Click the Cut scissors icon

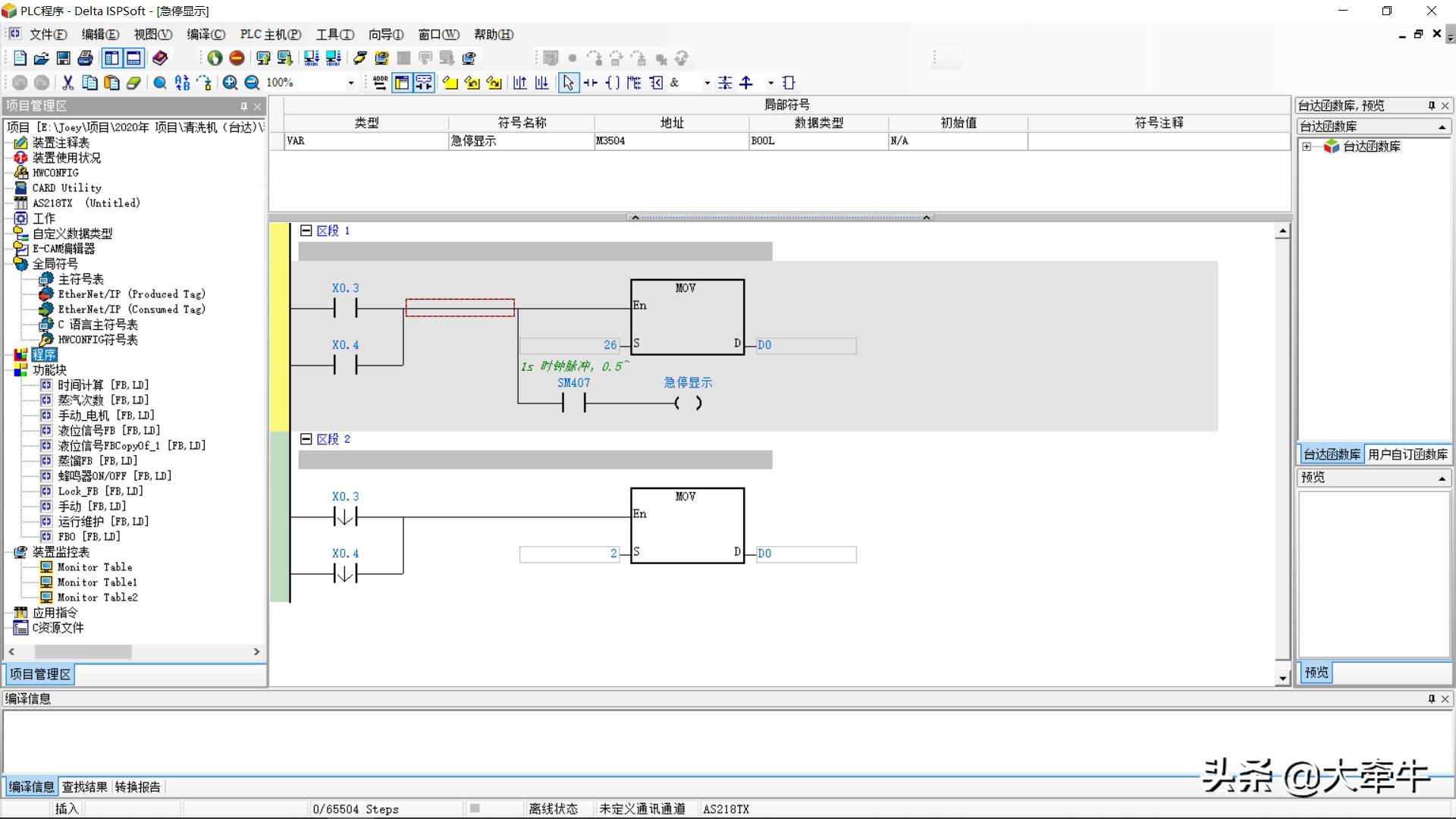[x=67, y=83]
